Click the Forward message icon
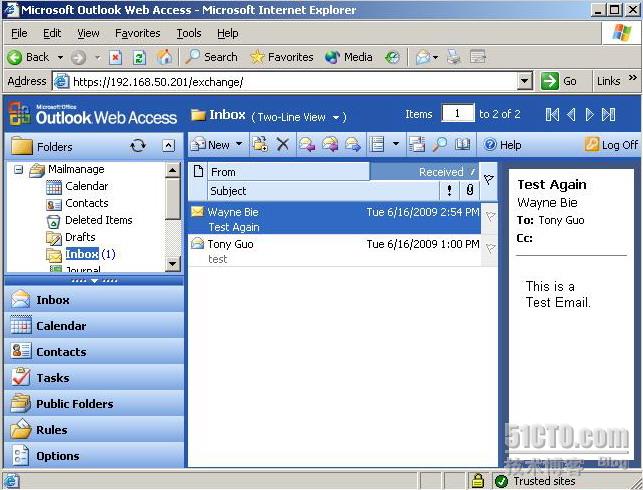643x490 pixels. click(353, 144)
